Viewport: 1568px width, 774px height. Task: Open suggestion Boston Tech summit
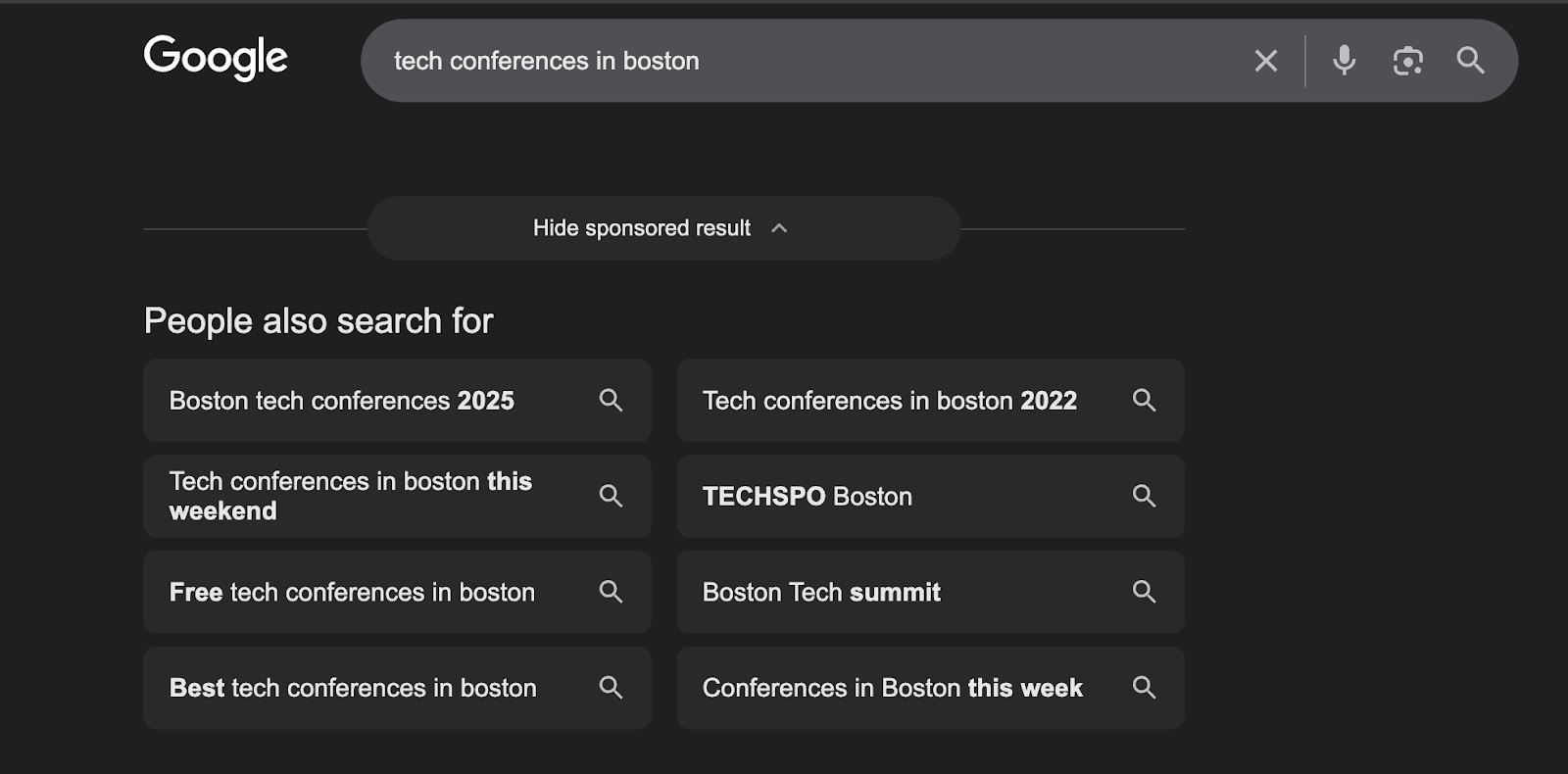(930, 592)
